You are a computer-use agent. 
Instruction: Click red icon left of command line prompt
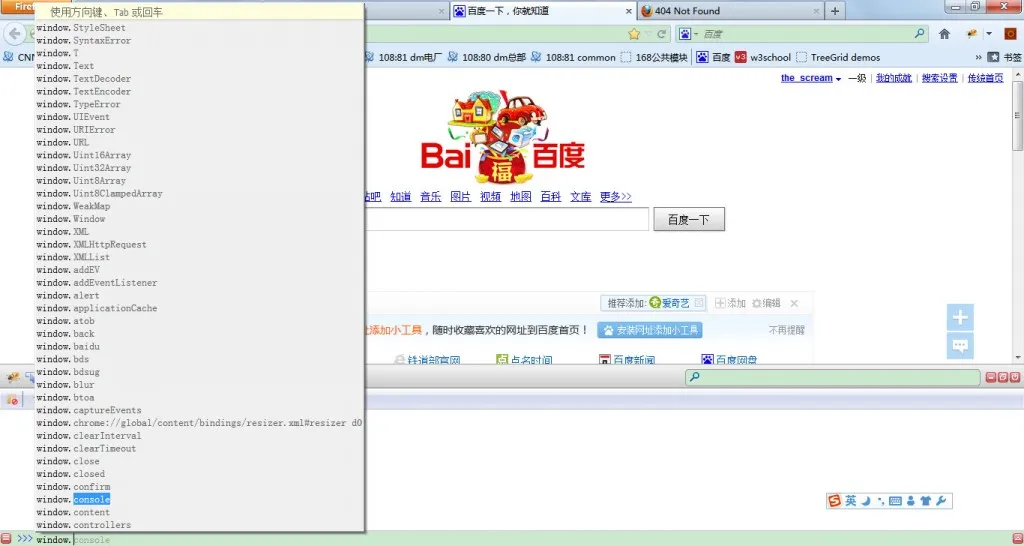[x=6, y=539]
